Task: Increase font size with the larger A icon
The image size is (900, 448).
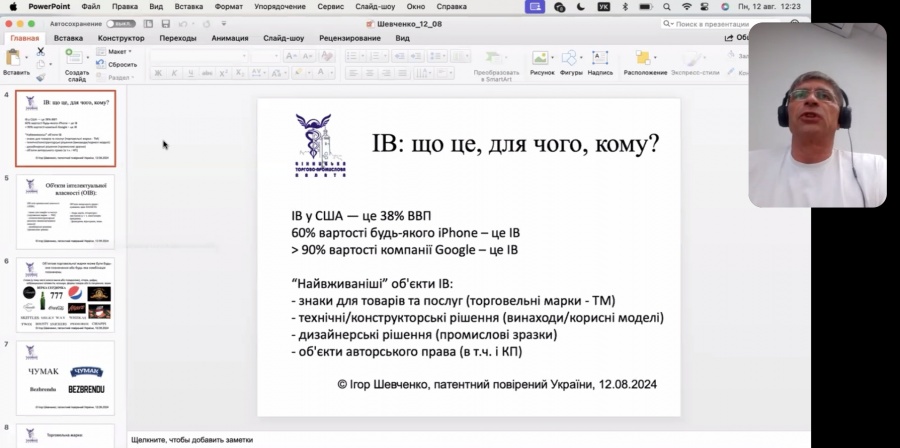Action: coord(291,56)
